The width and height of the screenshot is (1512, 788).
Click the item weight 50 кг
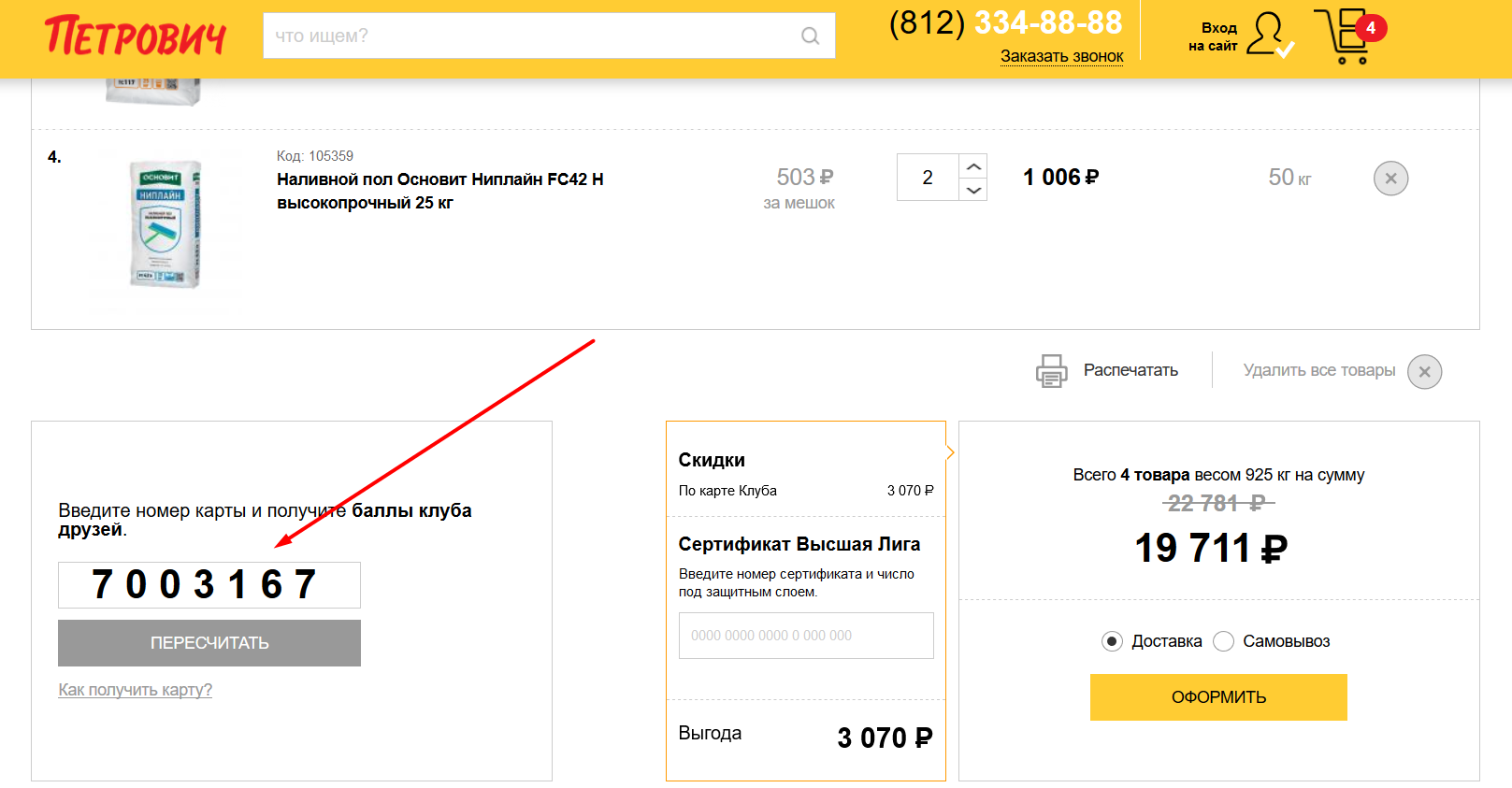[x=1289, y=178]
